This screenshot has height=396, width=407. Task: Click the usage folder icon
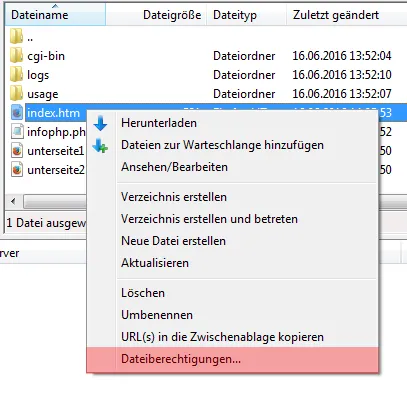[16, 93]
